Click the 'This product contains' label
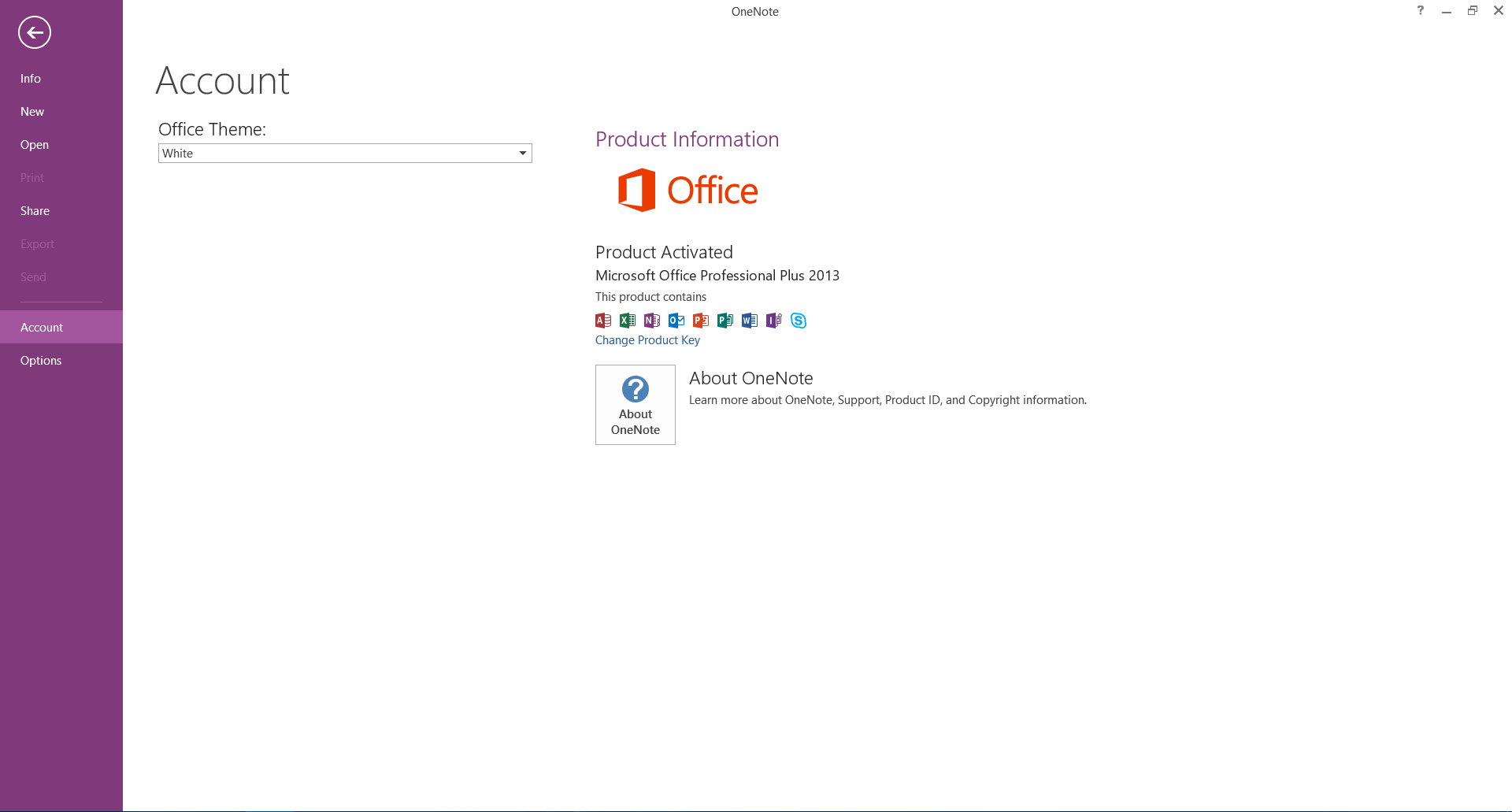This screenshot has height=812, width=1512. tap(650, 297)
